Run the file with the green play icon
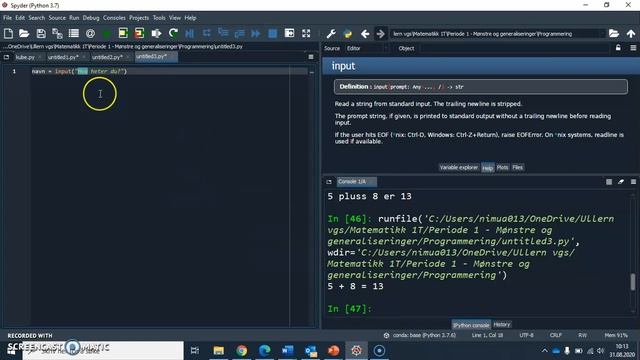Screen dimensions: 640x360 [x=107, y=33]
